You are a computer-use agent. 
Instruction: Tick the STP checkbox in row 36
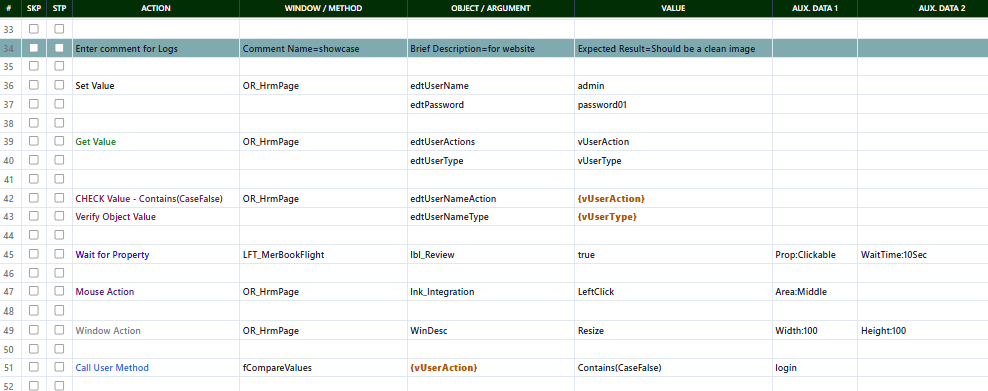tap(59, 85)
